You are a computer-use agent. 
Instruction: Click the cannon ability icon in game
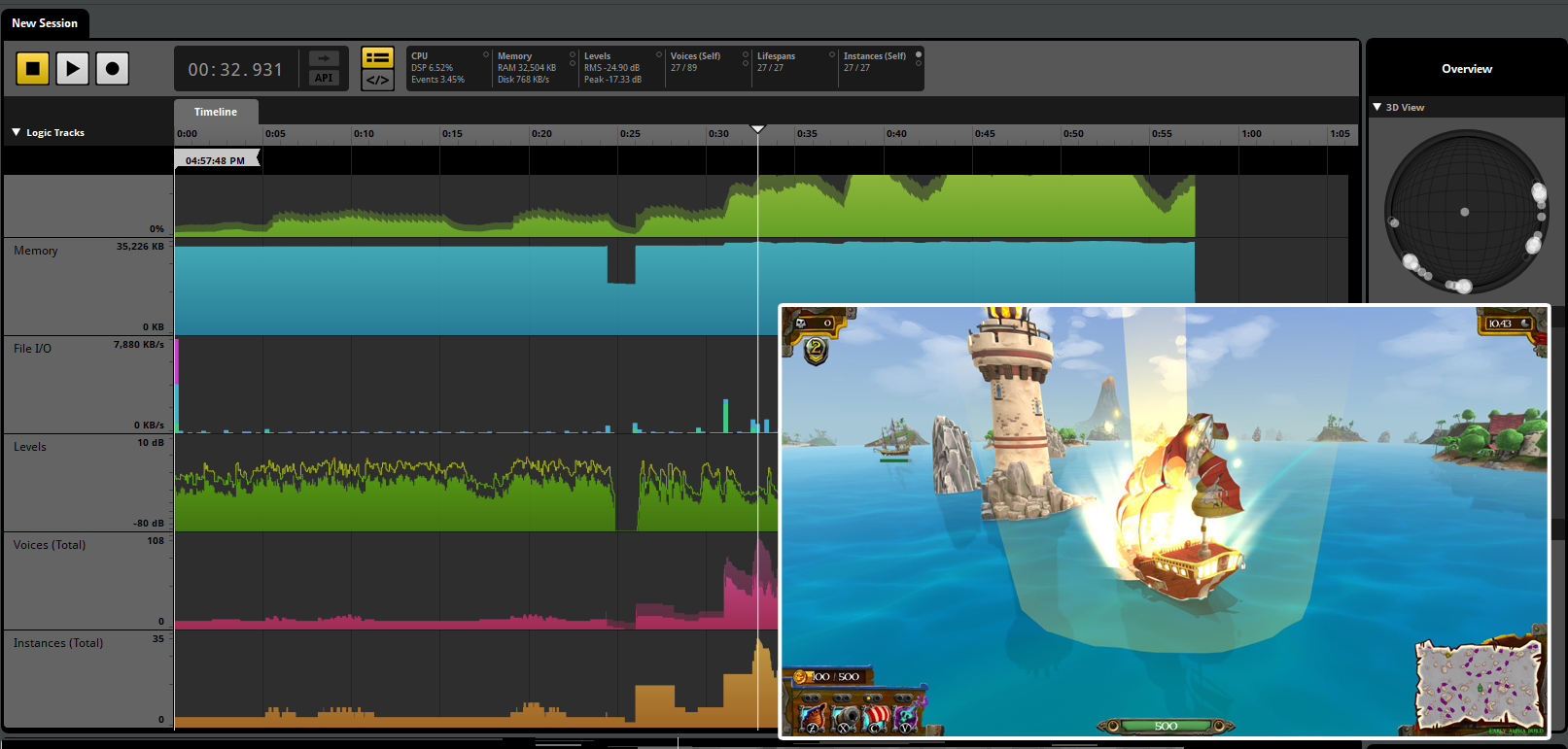pos(844,719)
